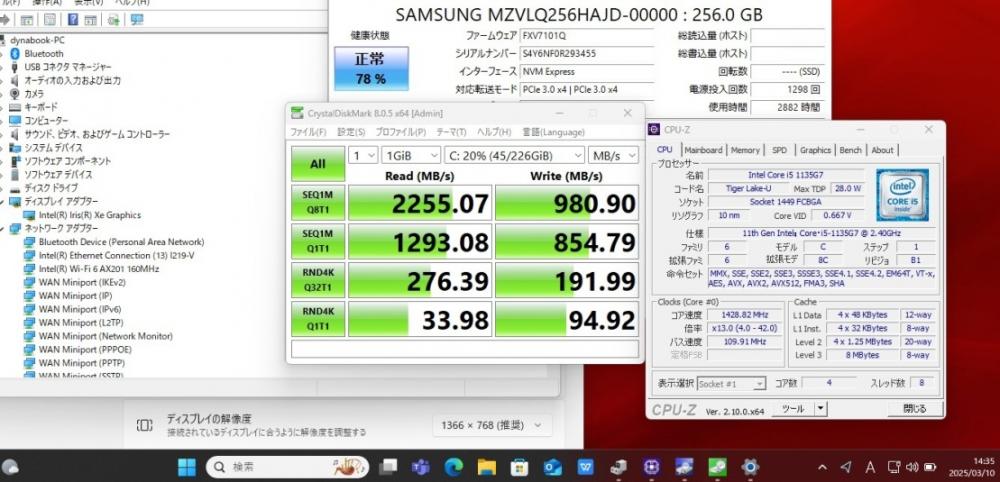Click the 正常 78 % health status button
The image size is (1000, 482).
(x=371, y=68)
